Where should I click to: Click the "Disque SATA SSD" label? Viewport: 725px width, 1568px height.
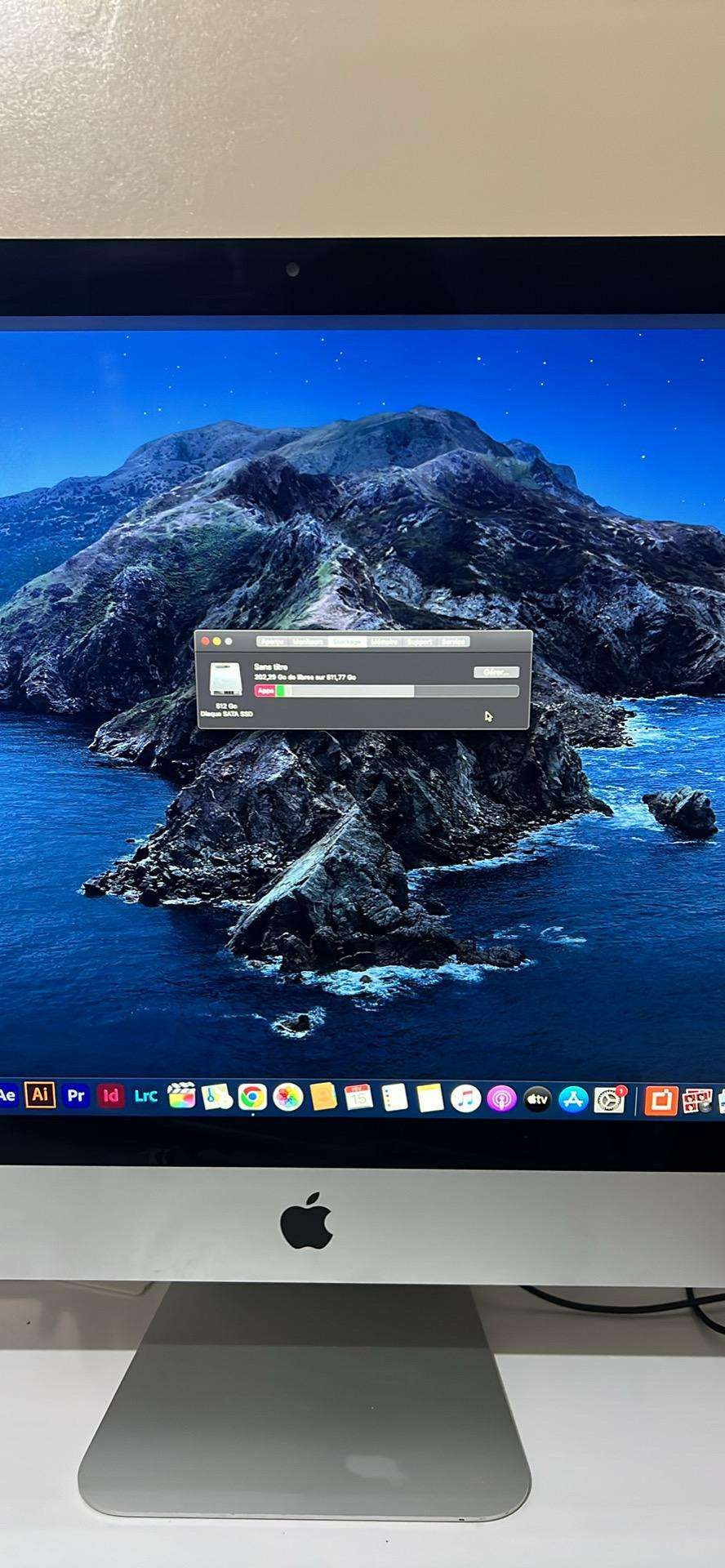click(226, 714)
